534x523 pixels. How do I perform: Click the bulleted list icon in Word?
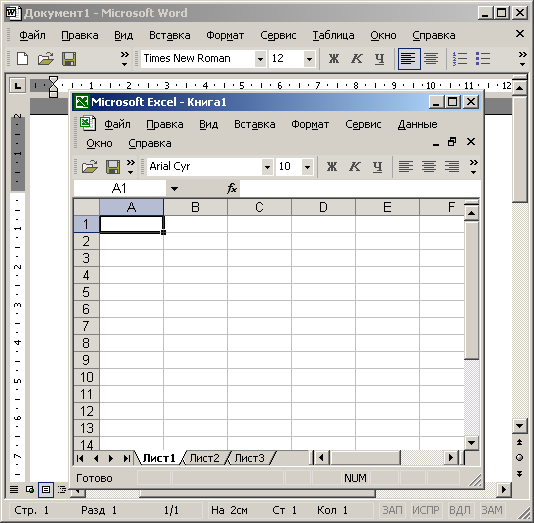pyautogui.click(x=483, y=59)
